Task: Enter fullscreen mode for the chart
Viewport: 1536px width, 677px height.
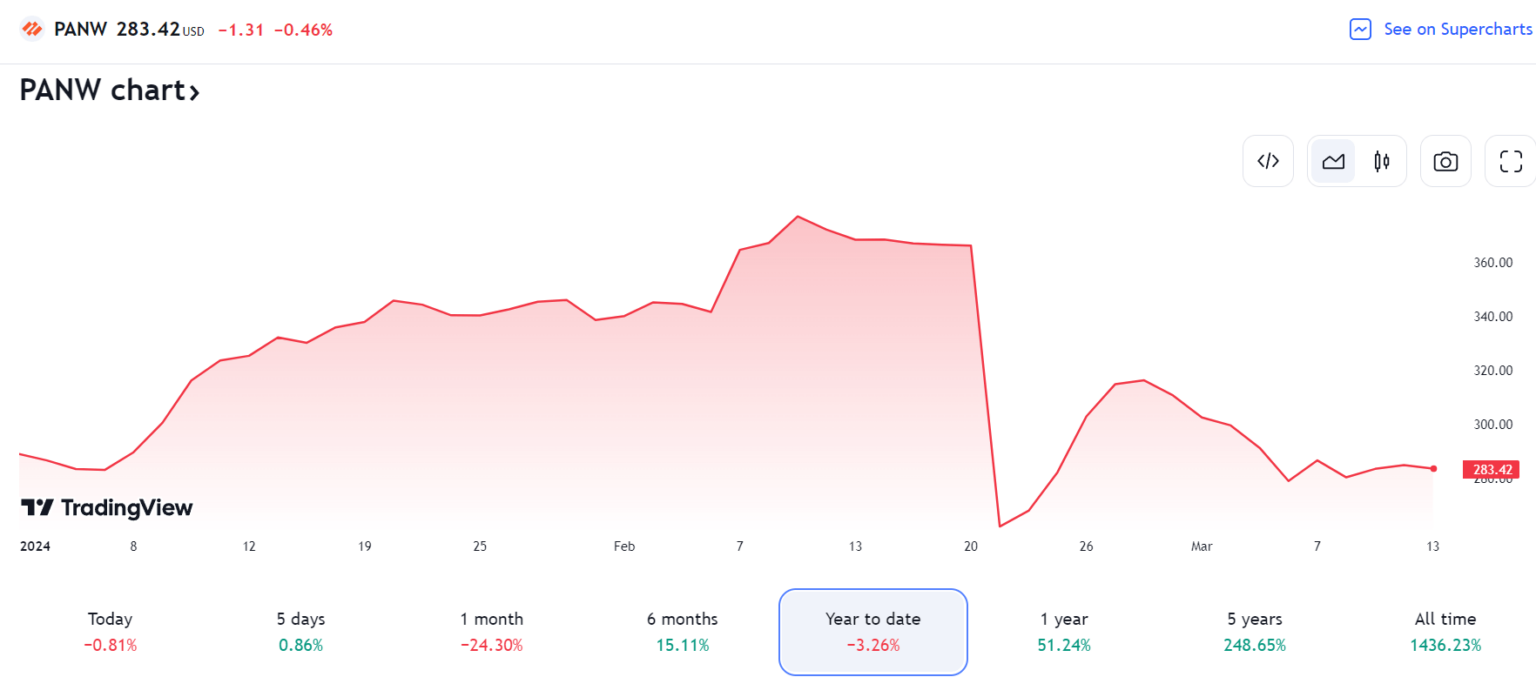Action: pyautogui.click(x=1510, y=160)
